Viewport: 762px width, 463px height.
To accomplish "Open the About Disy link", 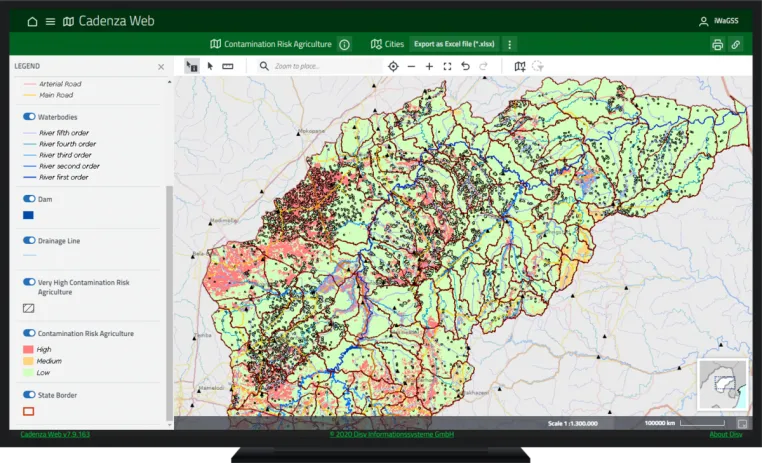I will tap(726, 434).
